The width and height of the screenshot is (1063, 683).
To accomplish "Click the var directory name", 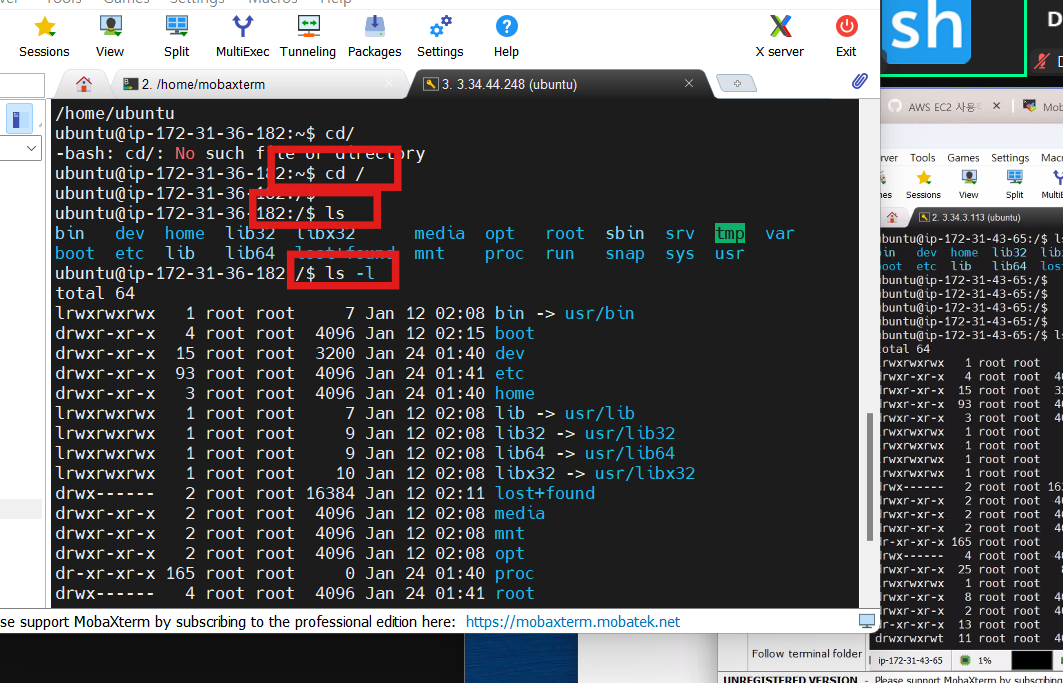I will [x=780, y=233].
